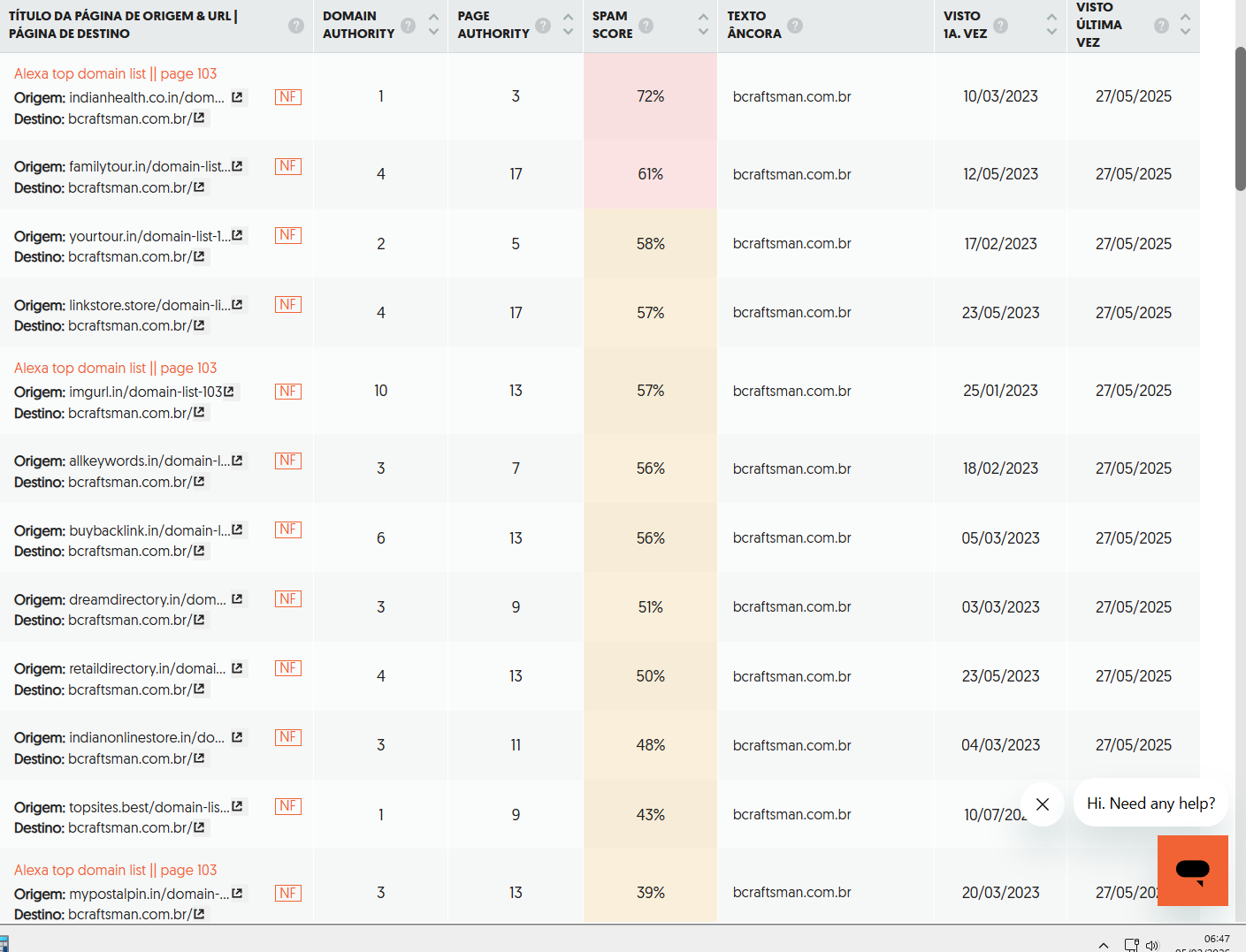Image resolution: width=1246 pixels, height=952 pixels.
Task: Click the vertical scrollbar thumb on the right
Action: coord(1240,119)
